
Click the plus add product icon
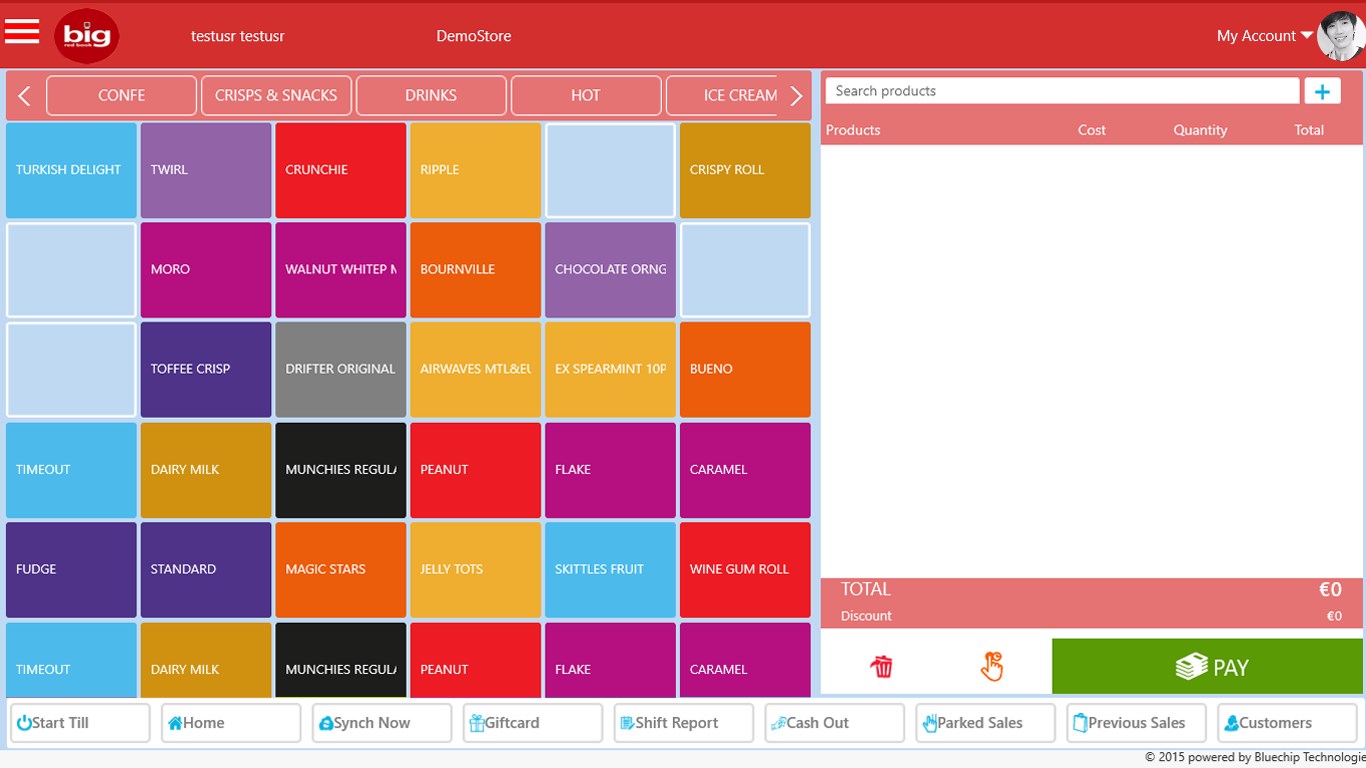pyautogui.click(x=1322, y=91)
